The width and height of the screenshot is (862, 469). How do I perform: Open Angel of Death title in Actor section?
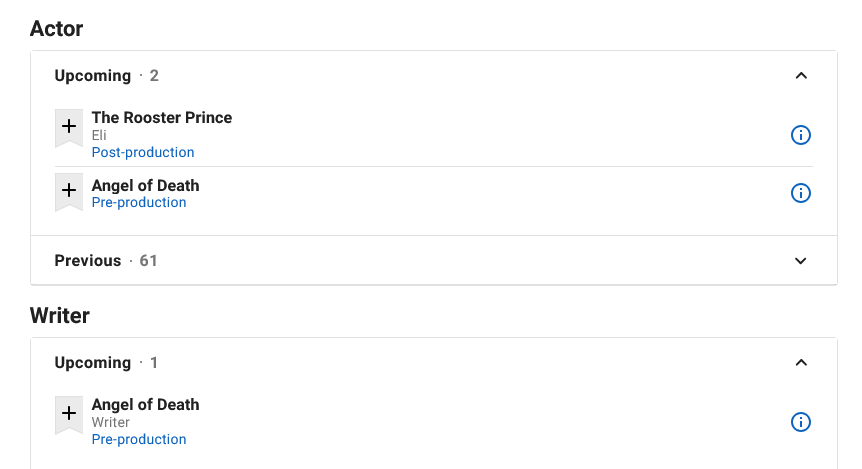[x=145, y=186]
